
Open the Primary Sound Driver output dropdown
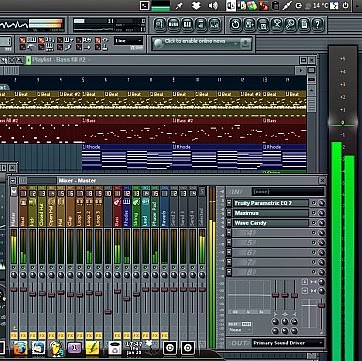coord(288,343)
